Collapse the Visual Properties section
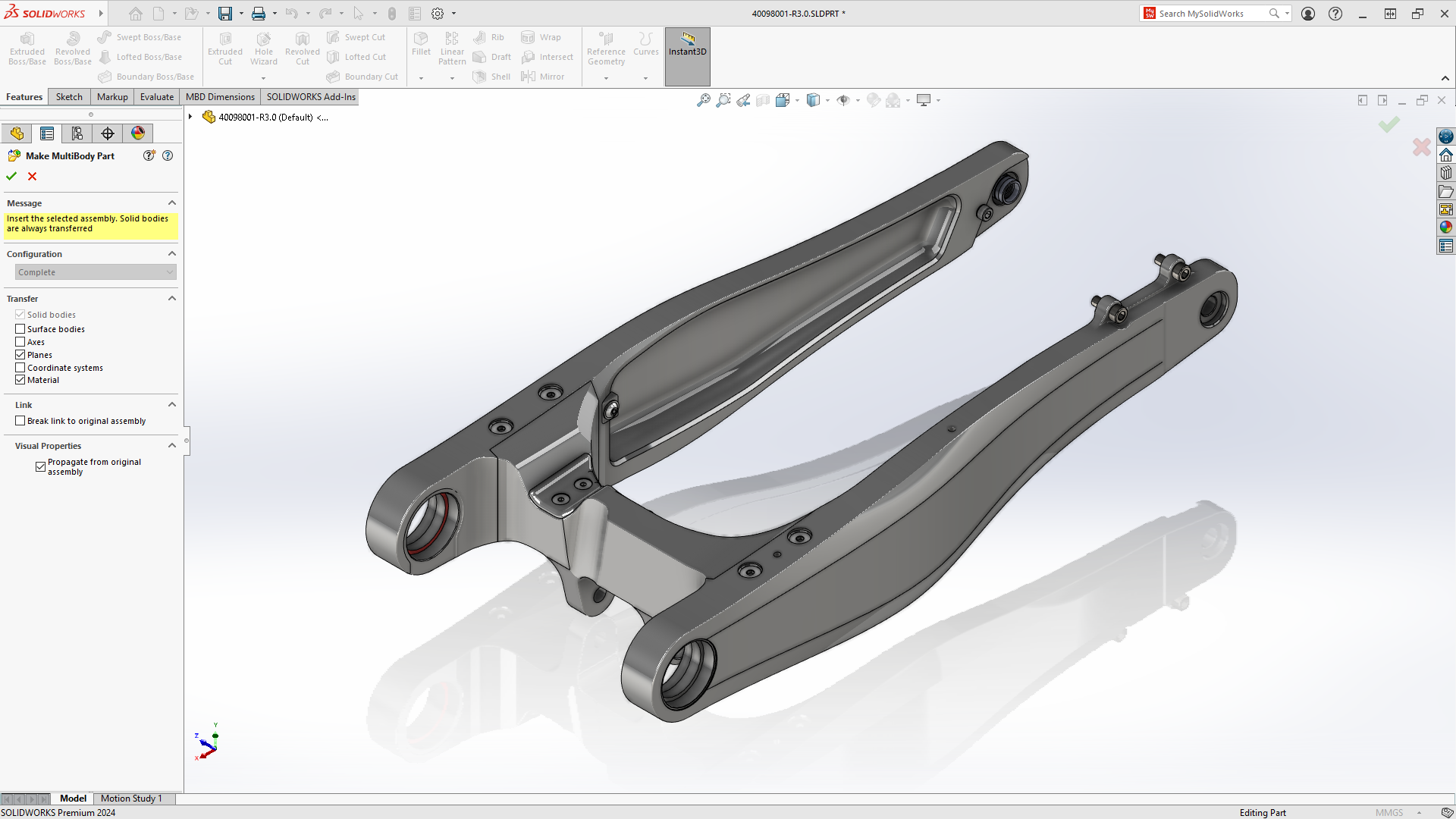1456x819 pixels. tap(172, 444)
